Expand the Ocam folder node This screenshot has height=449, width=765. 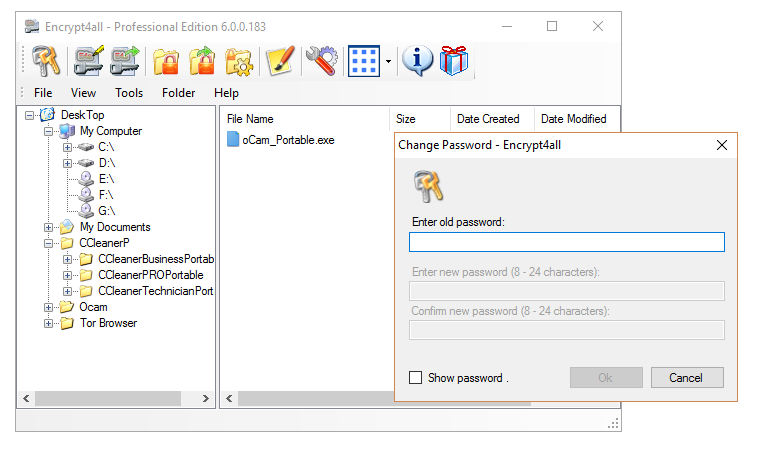point(48,307)
